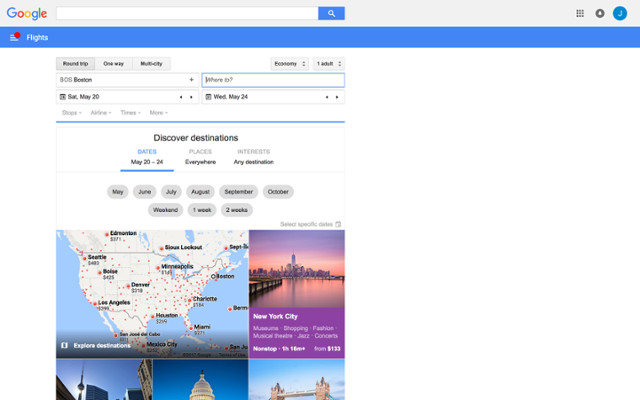Image resolution: width=640 pixels, height=400 pixels.
Task: Open the Flights hamburger menu
Action: click(14, 37)
